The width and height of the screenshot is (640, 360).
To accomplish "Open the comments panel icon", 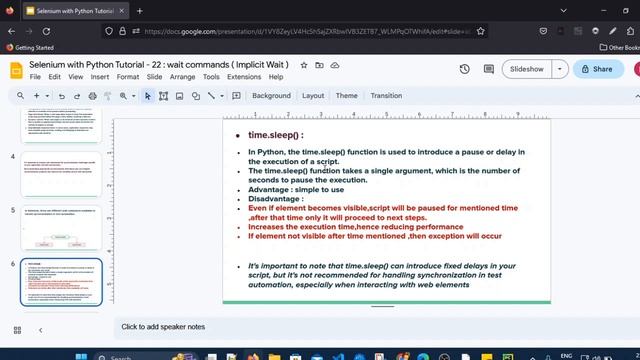I will [x=489, y=69].
